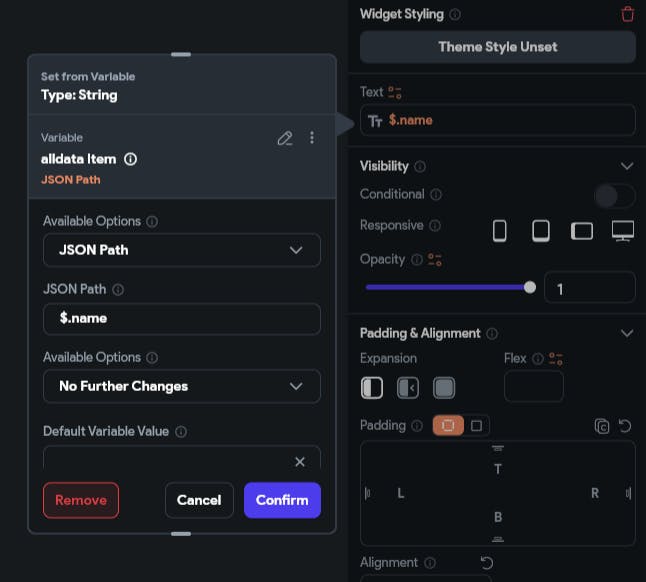This screenshot has height=582, width=646.
Task: Show info for second Available Options
Action: click(152, 358)
